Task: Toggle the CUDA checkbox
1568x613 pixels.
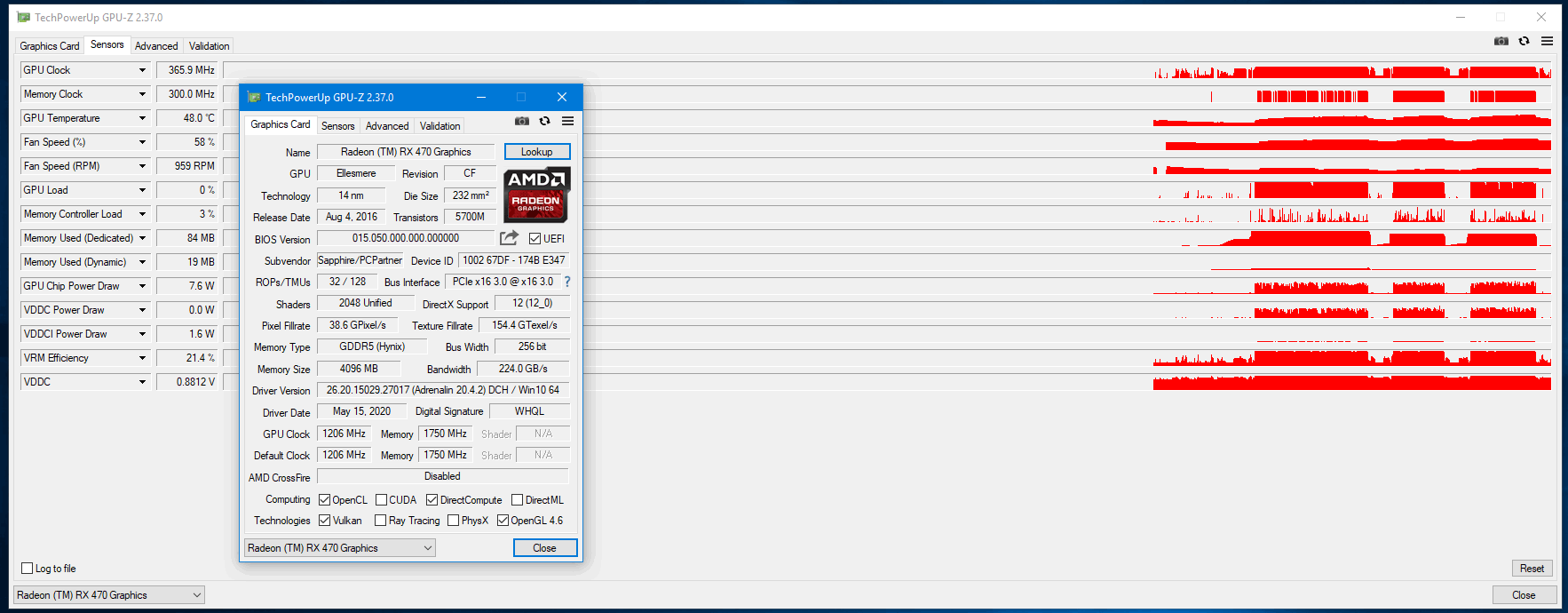Action: [381, 500]
